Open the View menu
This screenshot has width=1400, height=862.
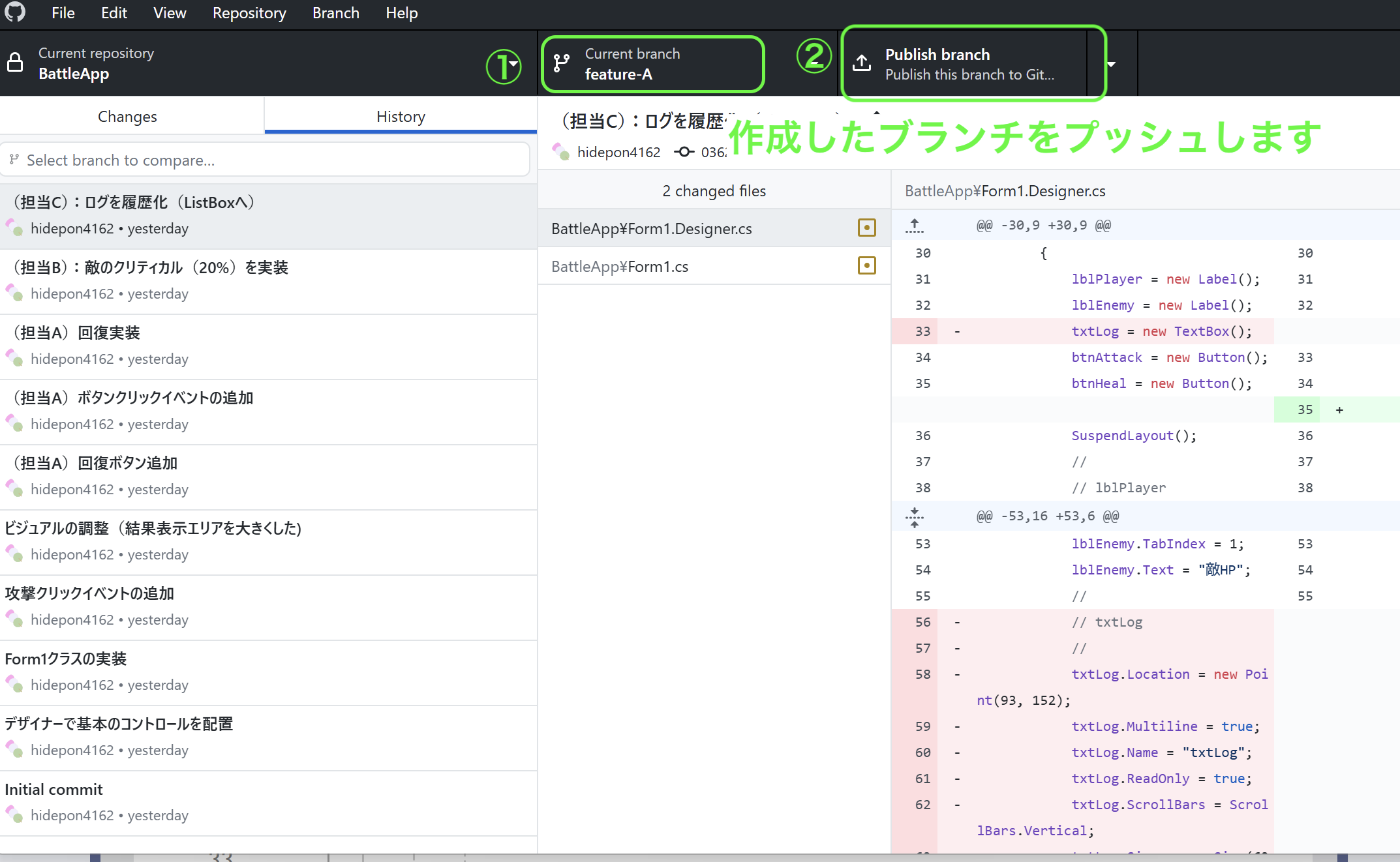(170, 13)
